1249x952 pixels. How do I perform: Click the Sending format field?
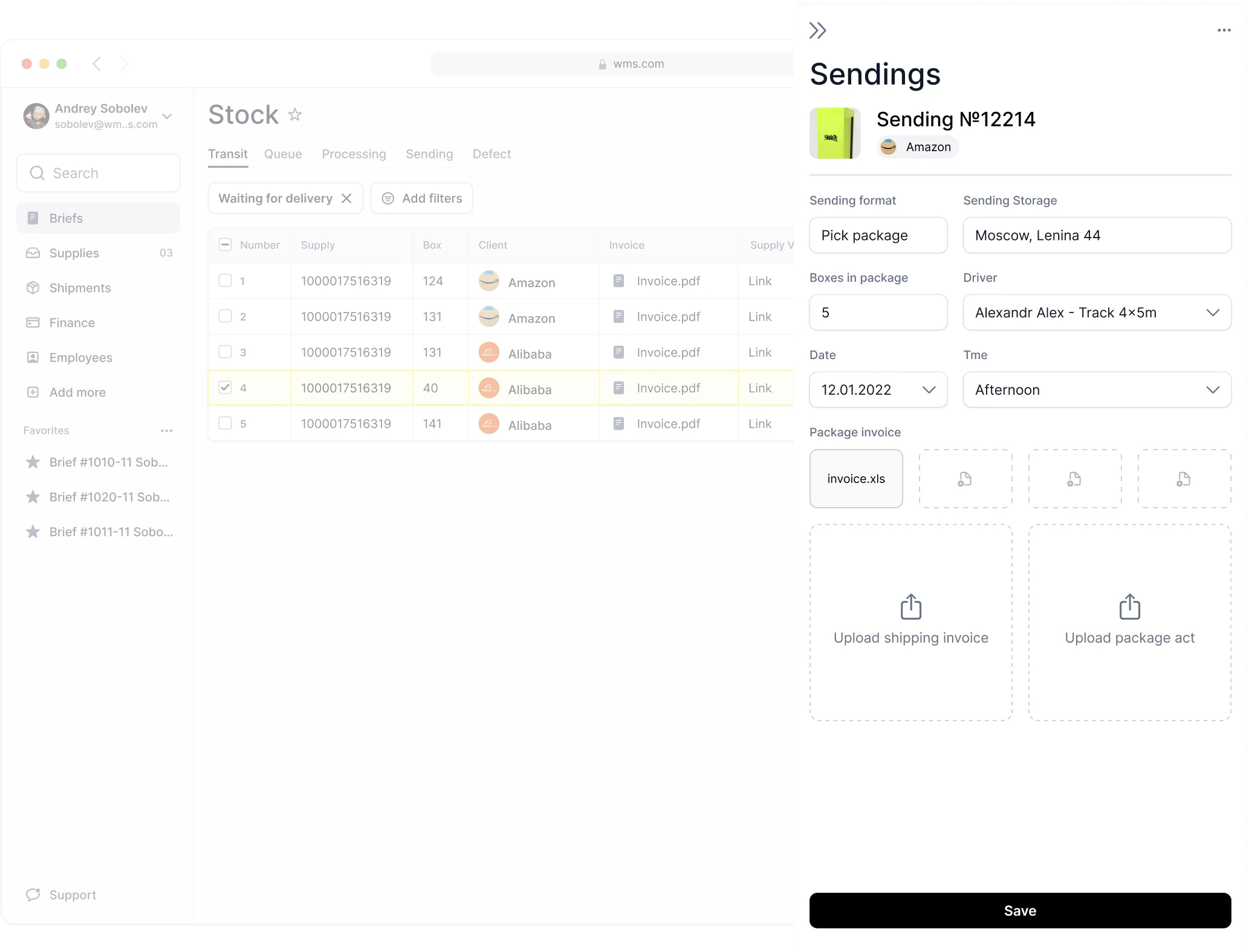pyautogui.click(x=878, y=235)
